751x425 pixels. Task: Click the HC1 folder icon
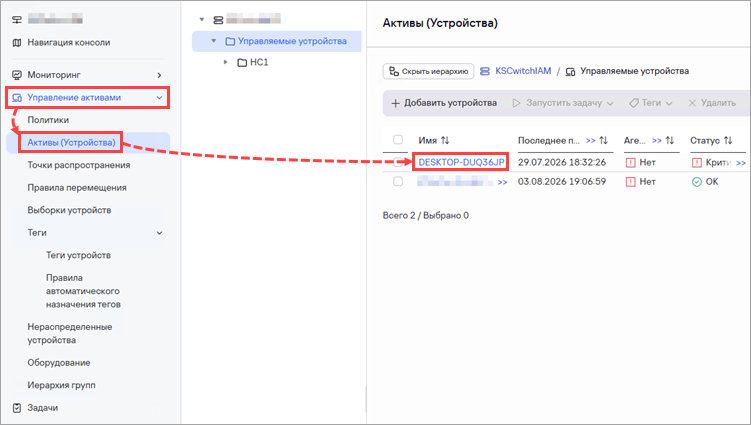[242, 62]
